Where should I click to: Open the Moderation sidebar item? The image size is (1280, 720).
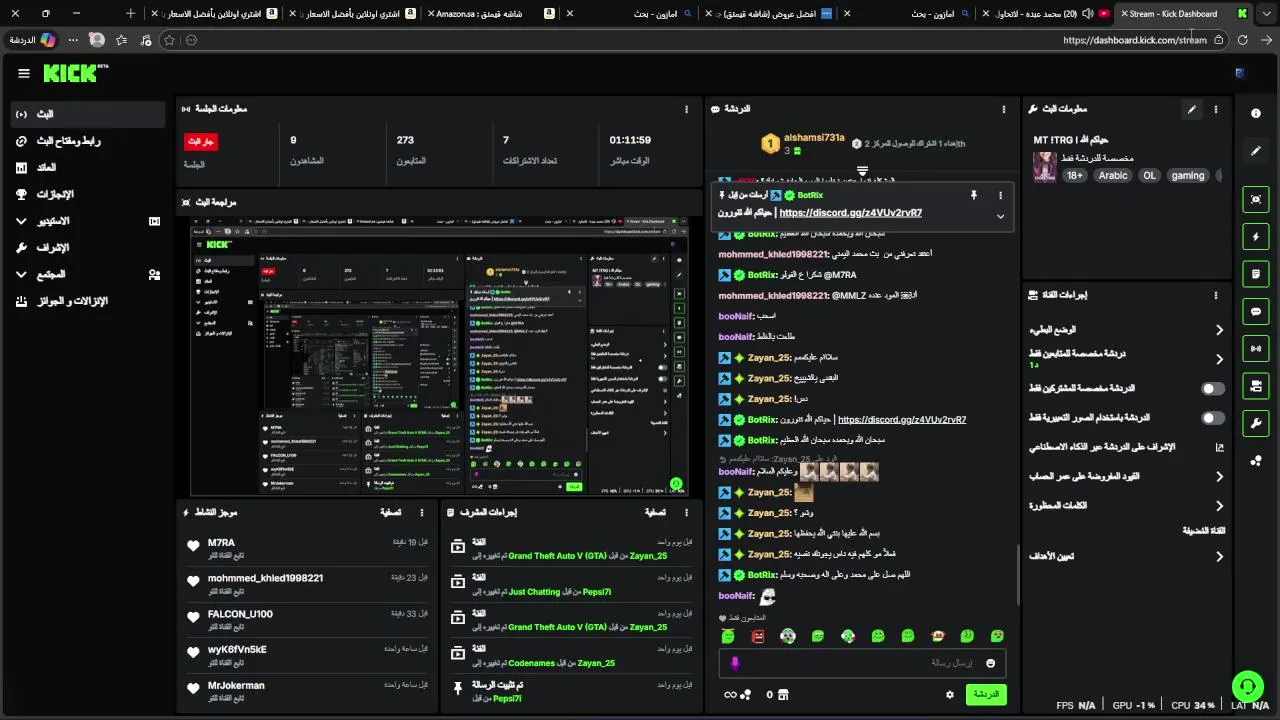[88, 248]
